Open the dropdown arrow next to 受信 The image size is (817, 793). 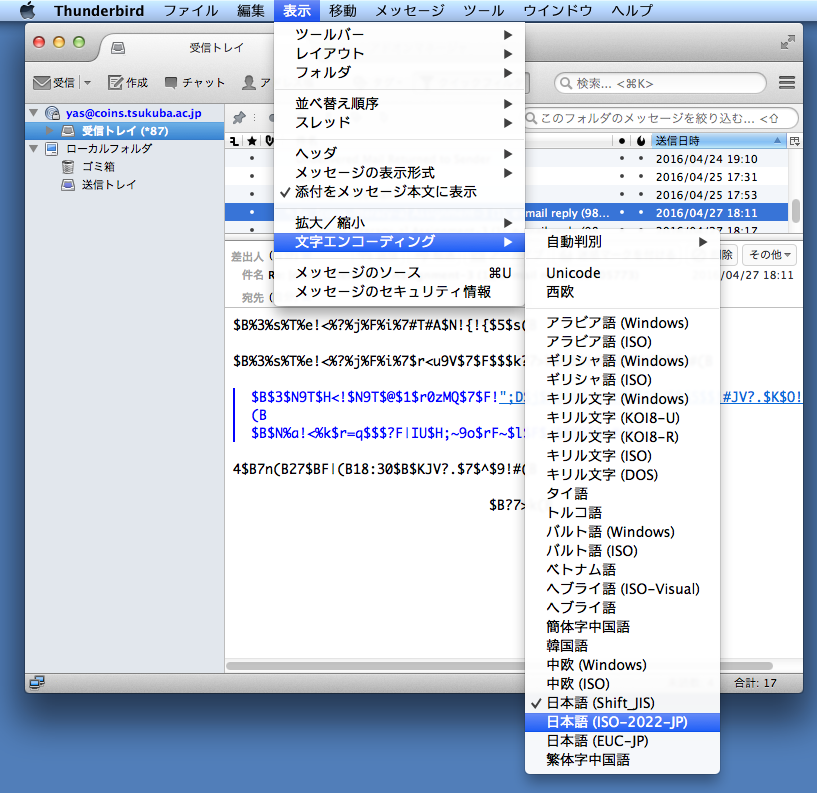87,83
